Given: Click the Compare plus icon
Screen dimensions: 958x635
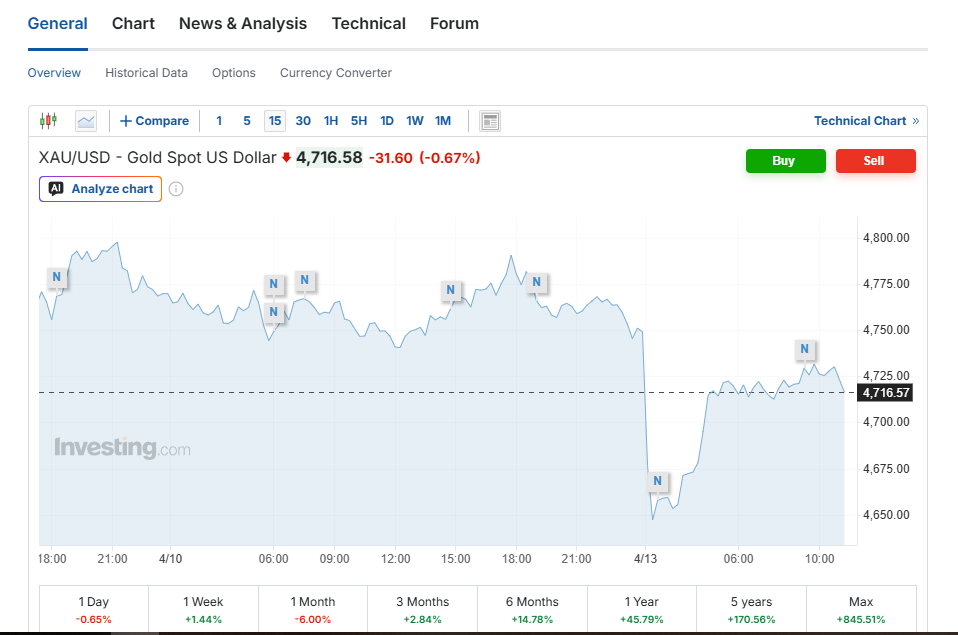Looking at the screenshot, I should (126, 121).
